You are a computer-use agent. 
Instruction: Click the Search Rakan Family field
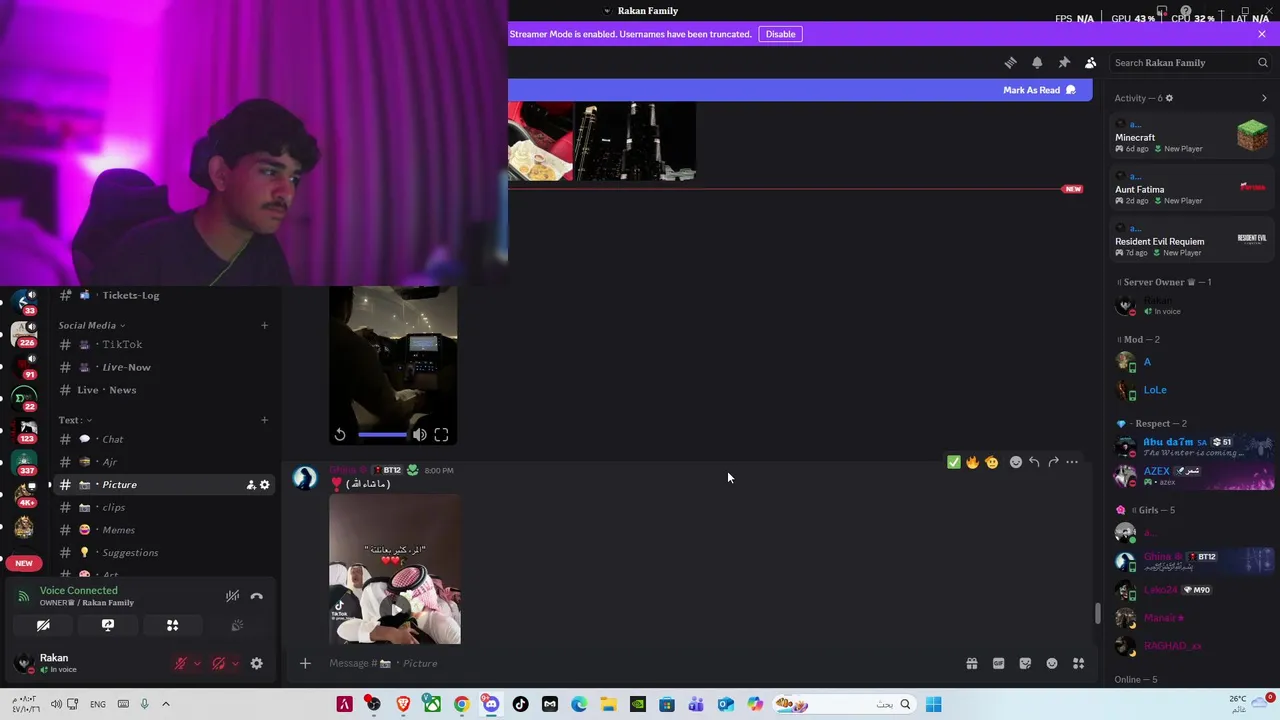click(1190, 62)
